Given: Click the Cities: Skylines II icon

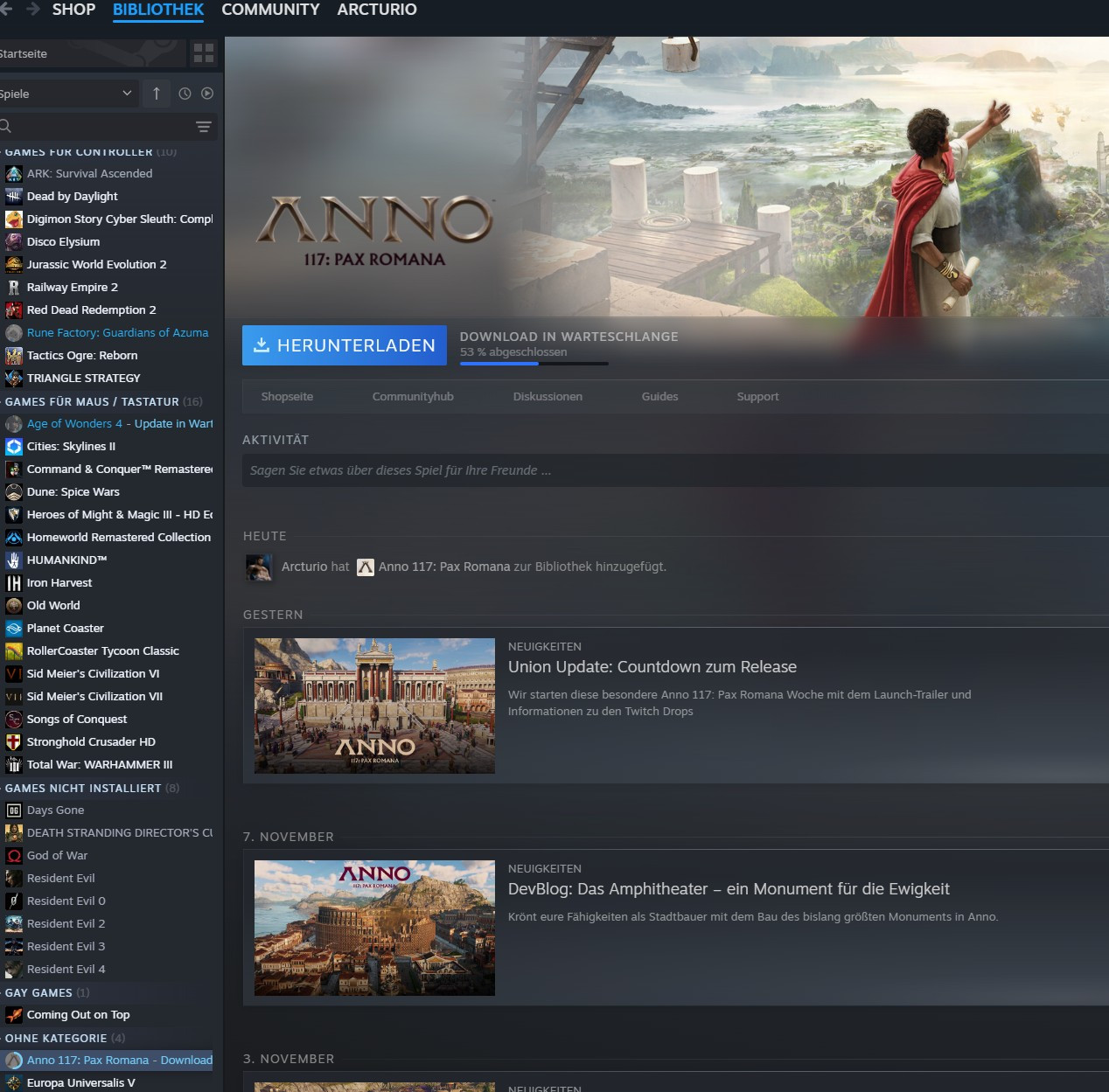Looking at the screenshot, I should click(14, 447).
